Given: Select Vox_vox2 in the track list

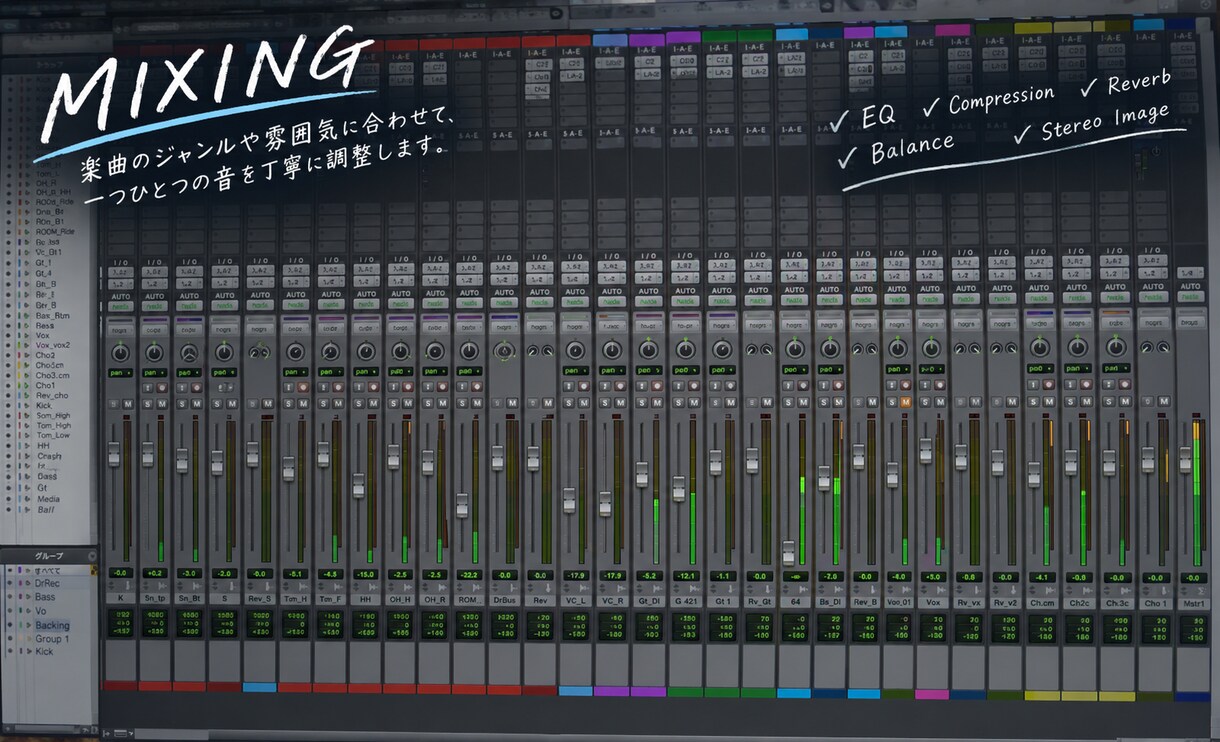Looking at the screenshot, I should point(53,345).
